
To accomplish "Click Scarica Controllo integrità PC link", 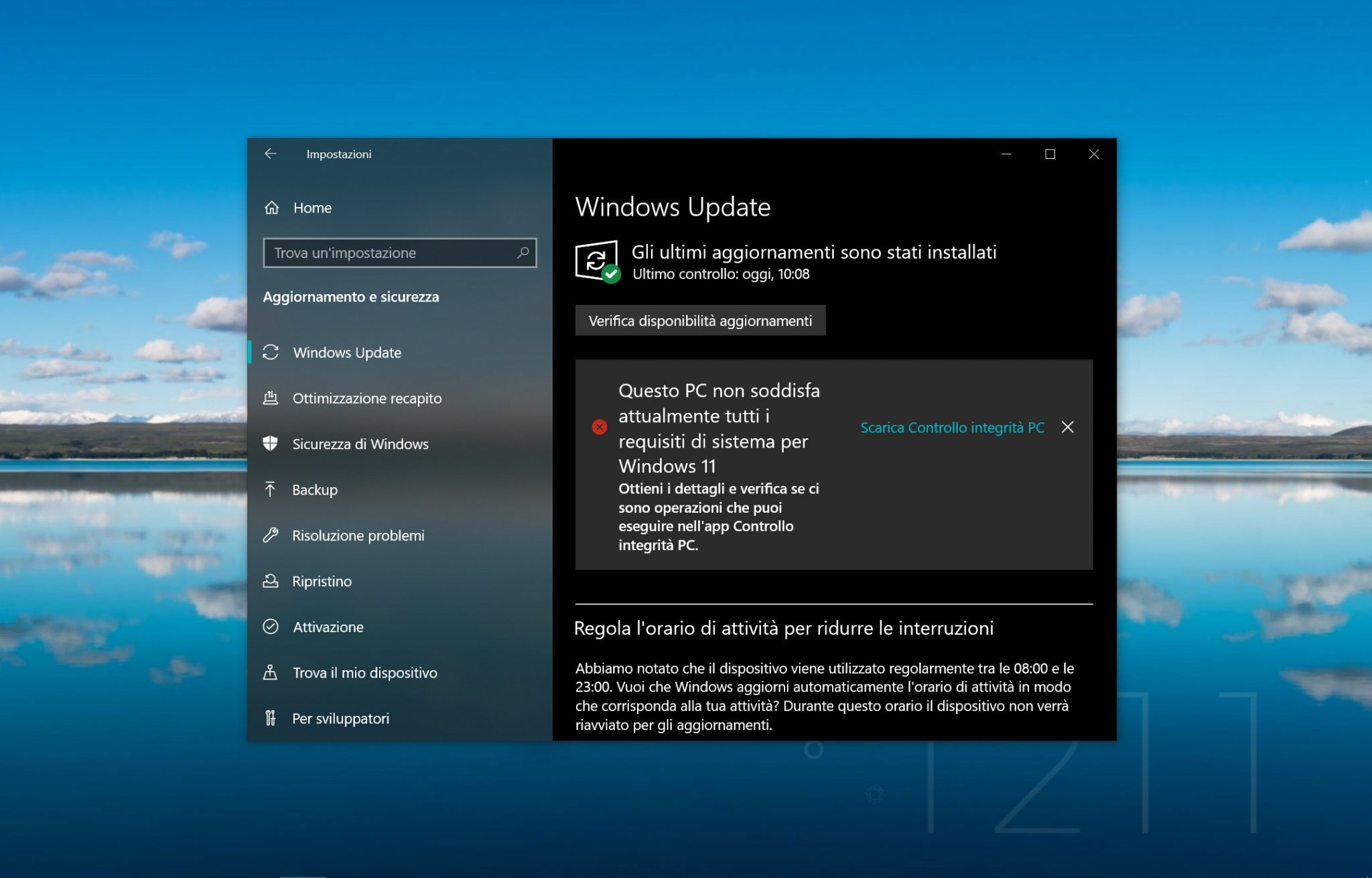I will click(x=952, y=428).
